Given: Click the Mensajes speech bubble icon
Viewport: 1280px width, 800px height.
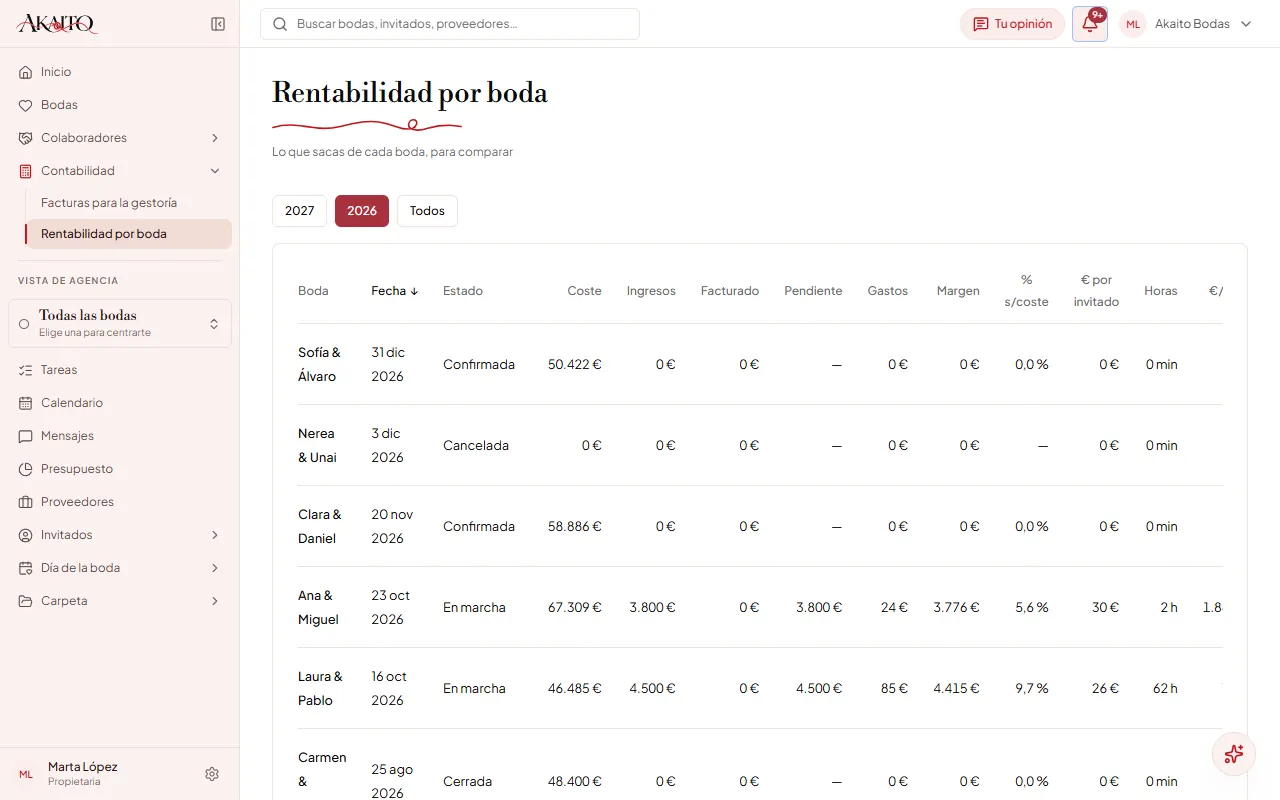Looking at the screenshot, I should [x=26, y=436].
